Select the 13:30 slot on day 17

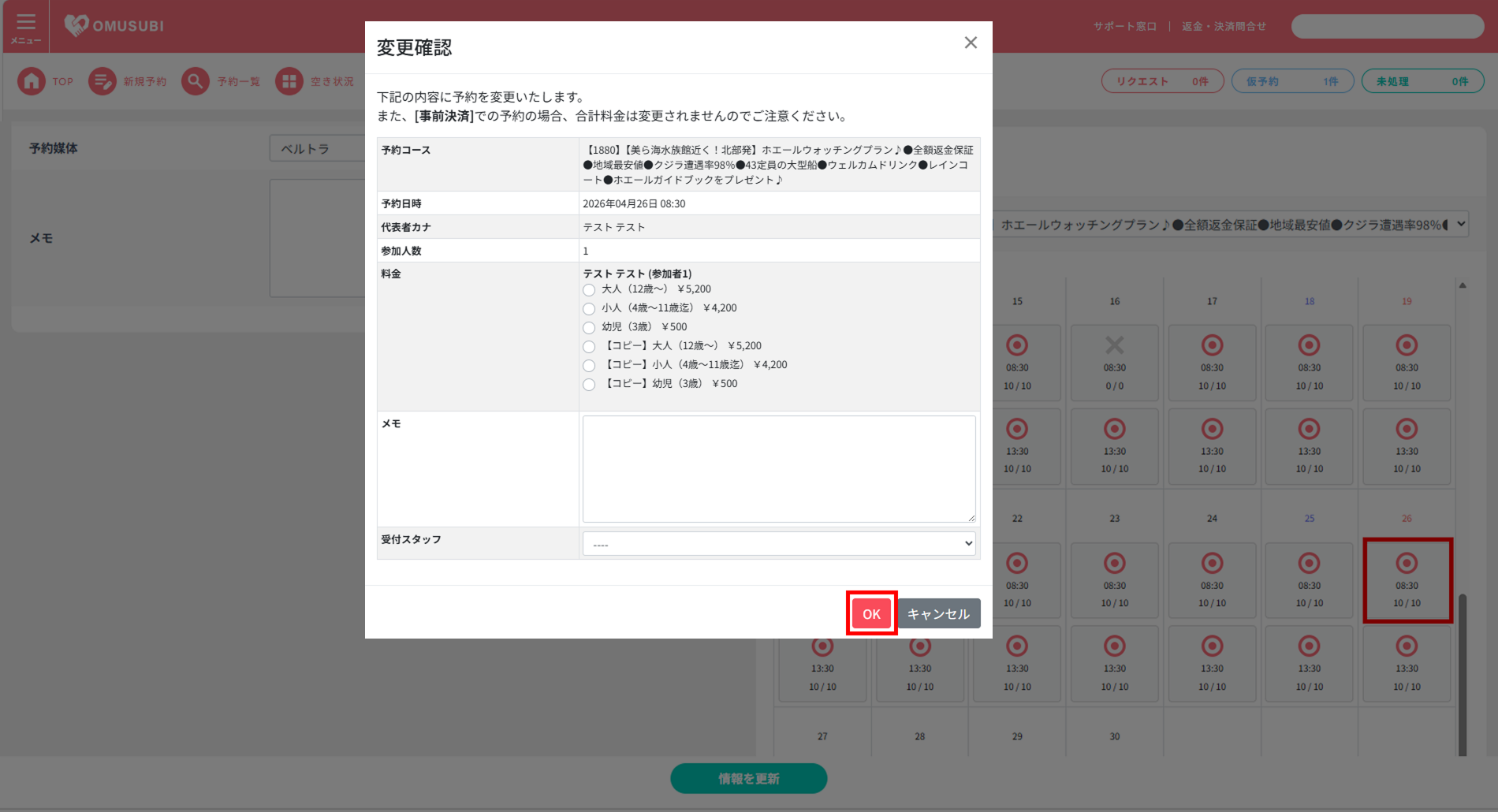(x=1212, y=446)
